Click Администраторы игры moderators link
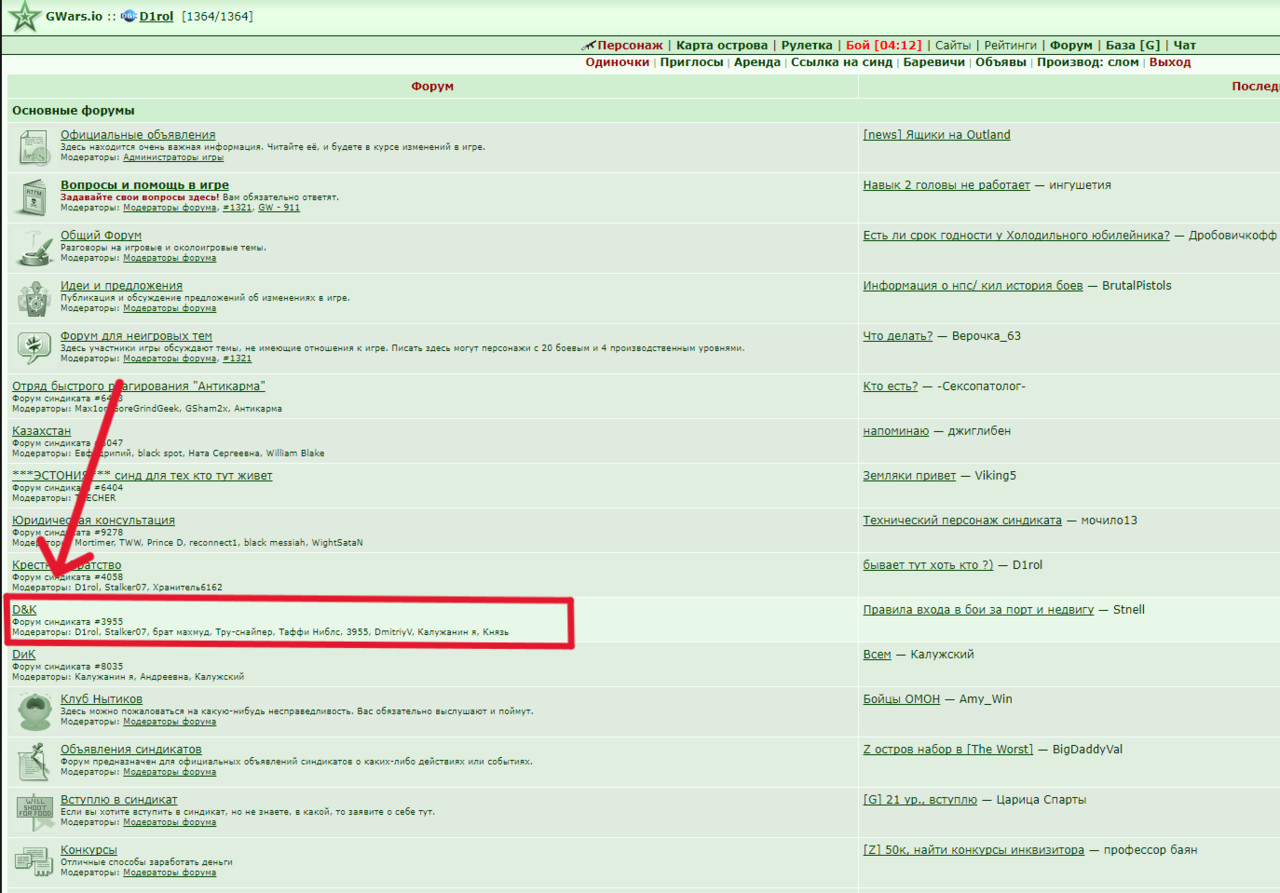 point(173,158)
